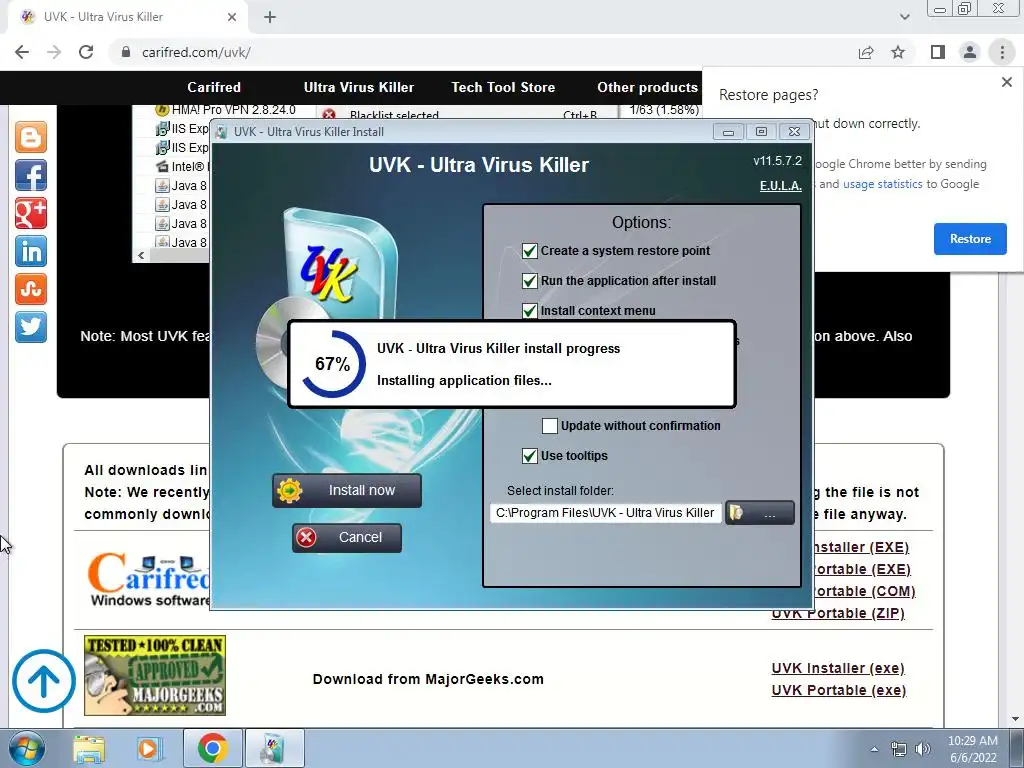
Task: Click Install now button
Action: [x=347, y=490]
